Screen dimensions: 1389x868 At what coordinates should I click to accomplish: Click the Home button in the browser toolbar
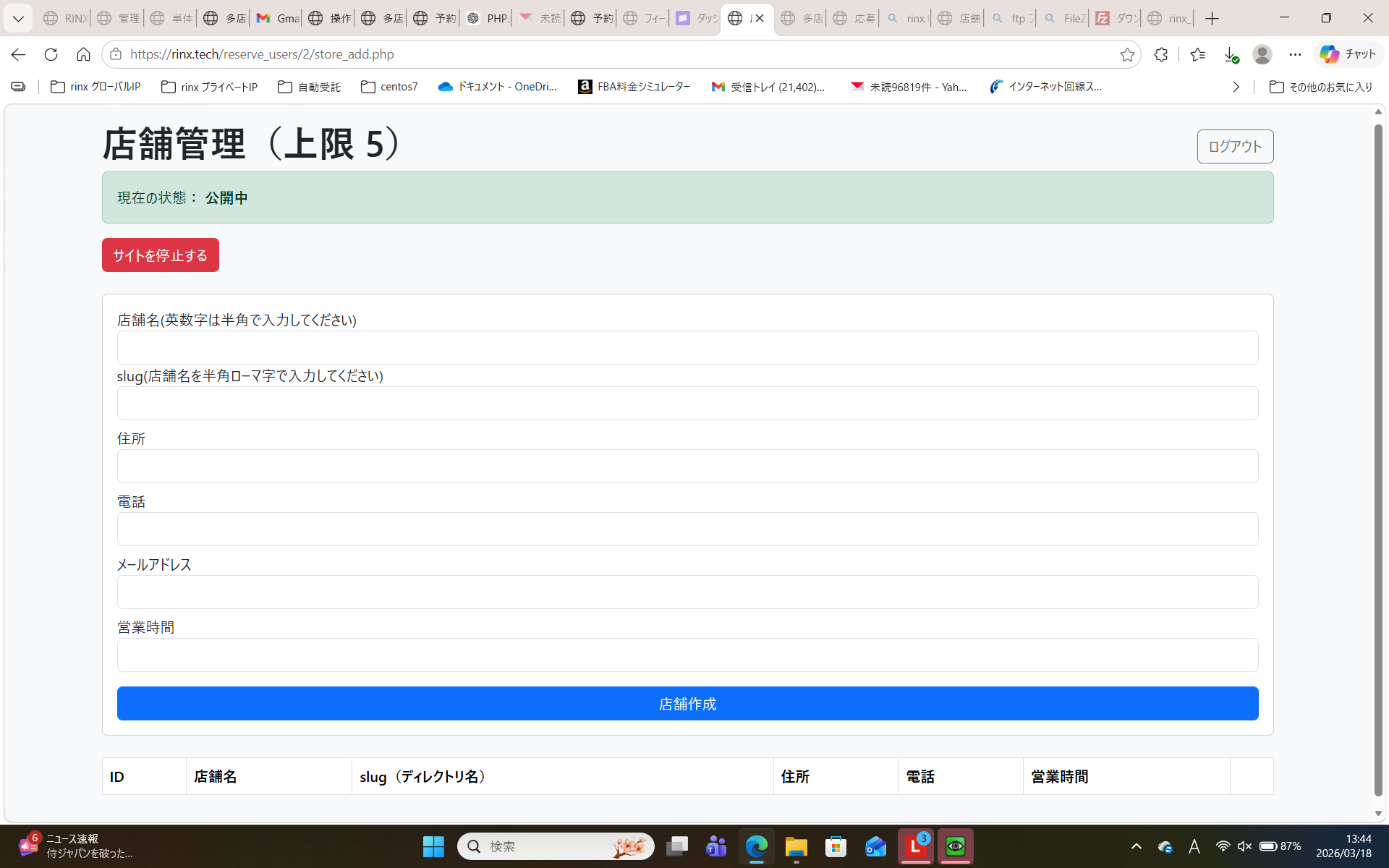pos(83,54)
